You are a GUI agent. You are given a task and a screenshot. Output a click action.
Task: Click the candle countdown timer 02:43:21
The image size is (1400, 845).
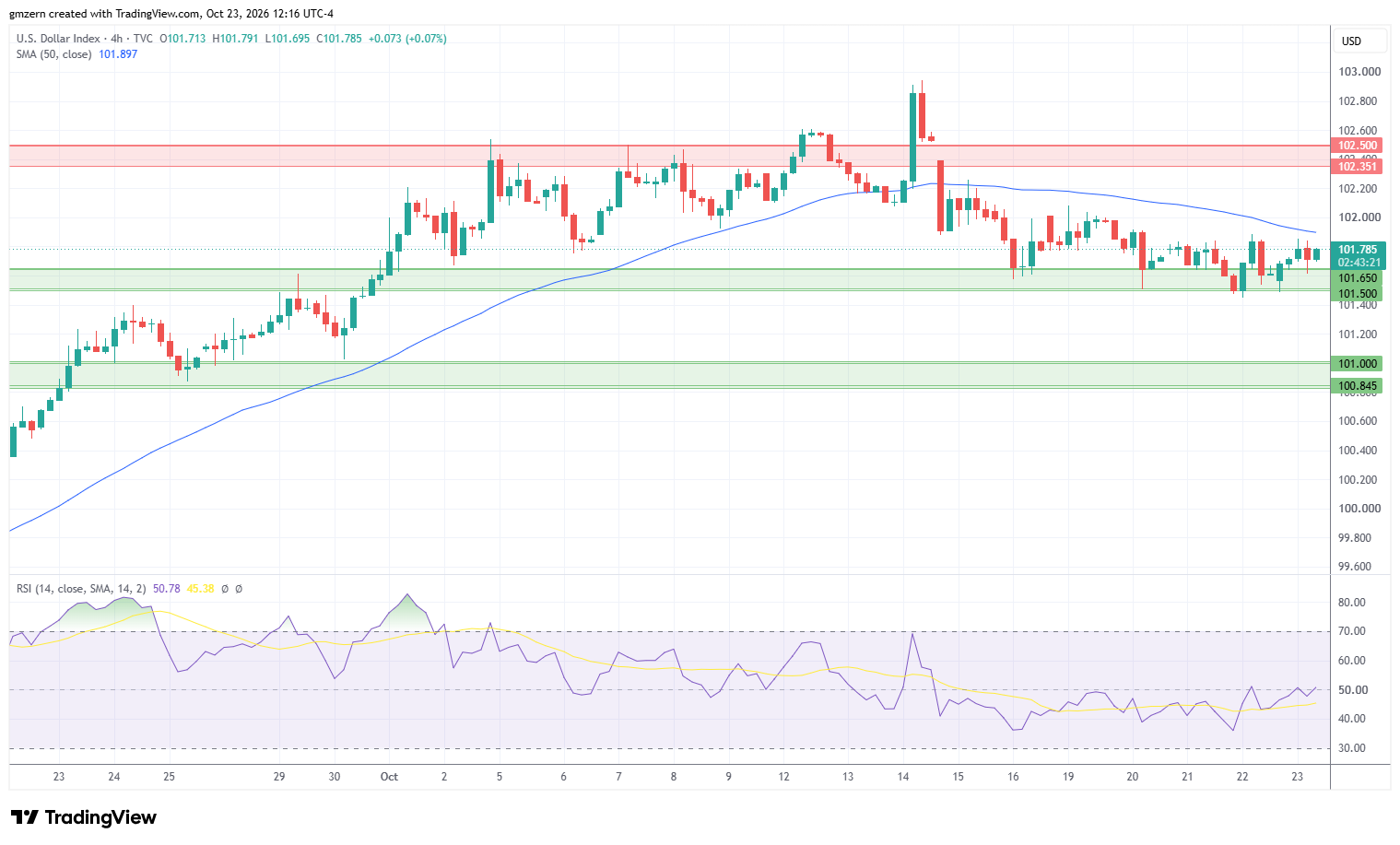tap(1358, 263)
